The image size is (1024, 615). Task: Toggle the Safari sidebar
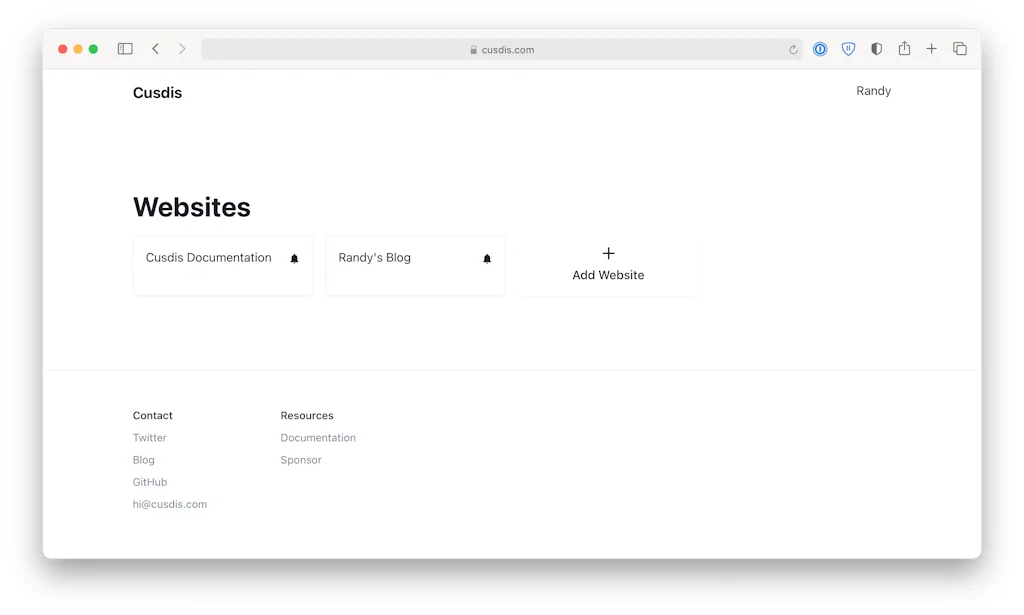pyautogui.click(x=124, y=48)
